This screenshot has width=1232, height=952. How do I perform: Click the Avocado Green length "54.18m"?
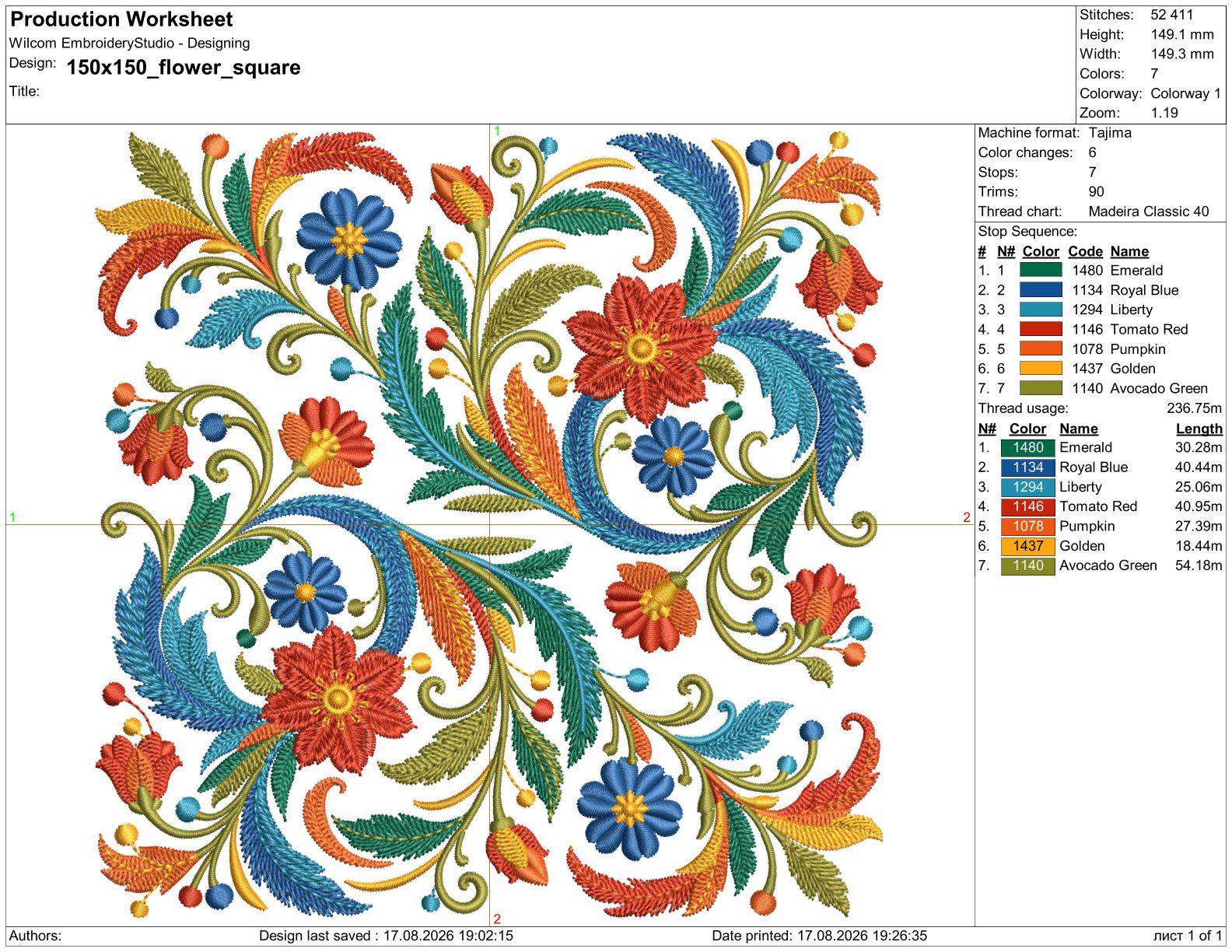coord(1199,565)
